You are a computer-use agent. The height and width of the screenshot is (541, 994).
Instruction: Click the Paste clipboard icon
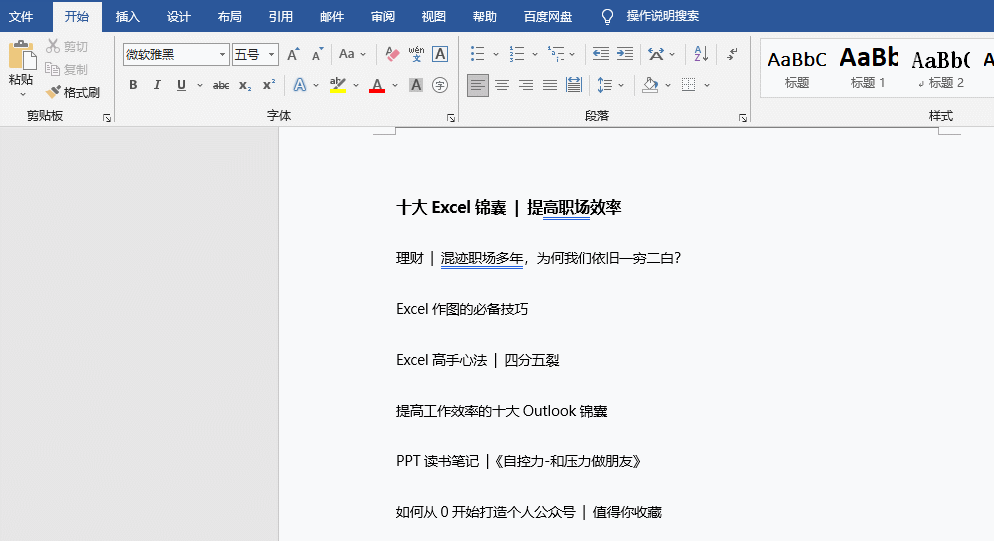[22, 55]
